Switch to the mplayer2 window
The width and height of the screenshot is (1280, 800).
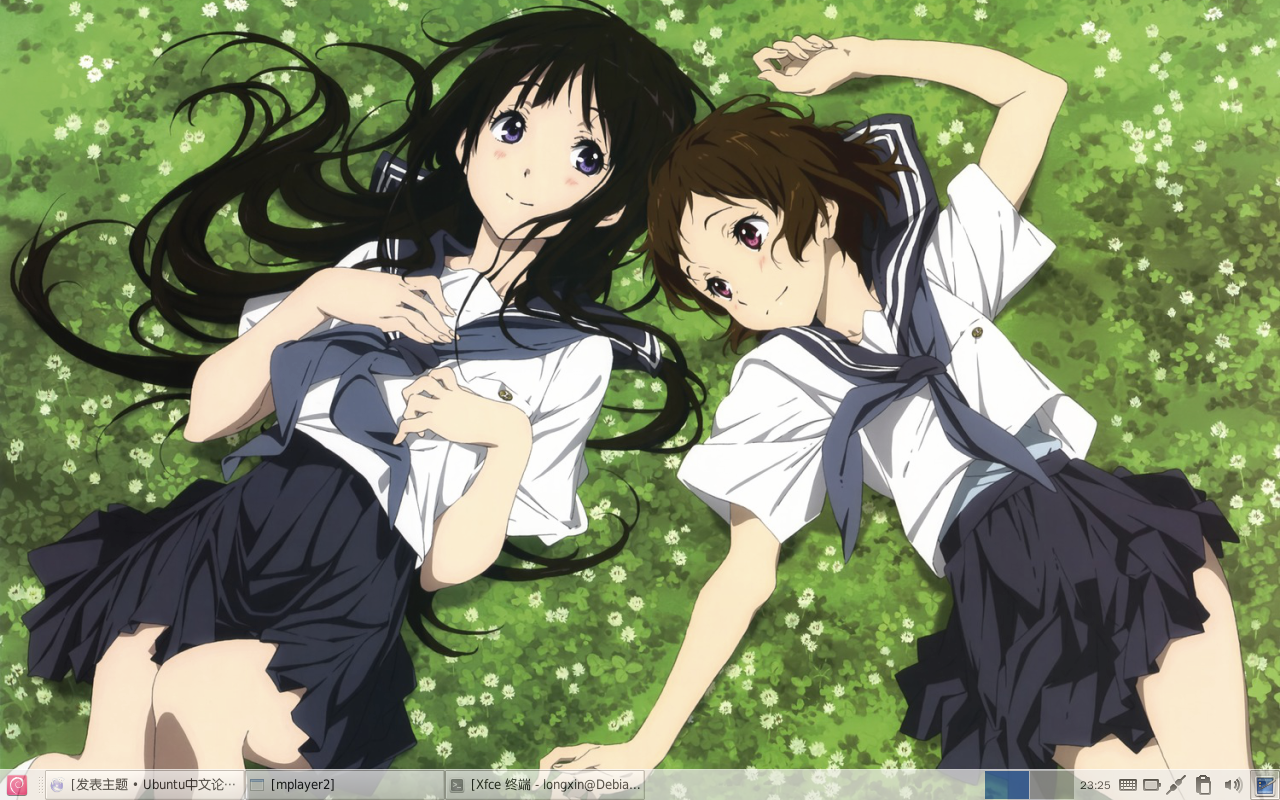pos(345,785)
